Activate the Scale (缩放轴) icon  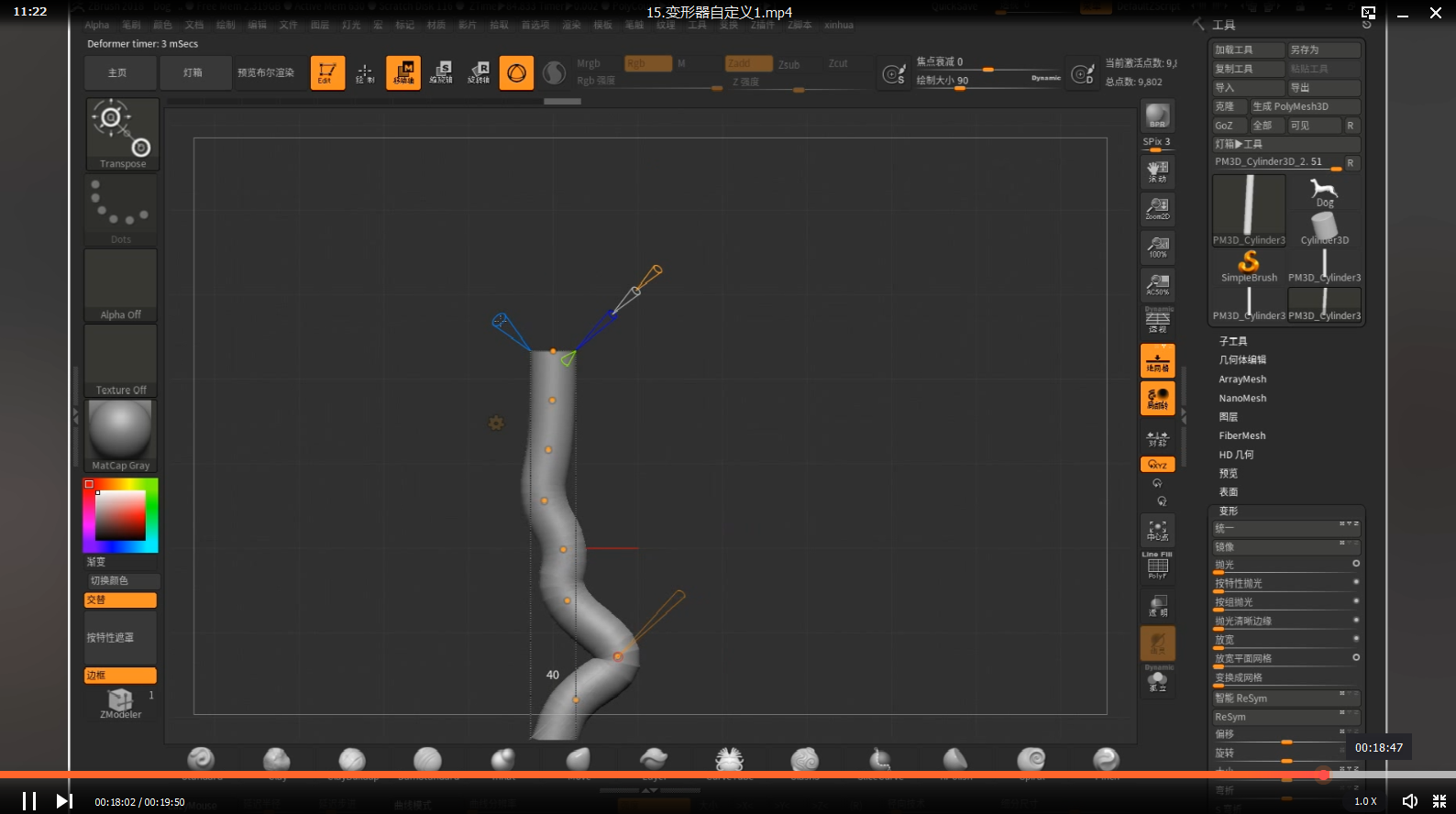point(441,72)
